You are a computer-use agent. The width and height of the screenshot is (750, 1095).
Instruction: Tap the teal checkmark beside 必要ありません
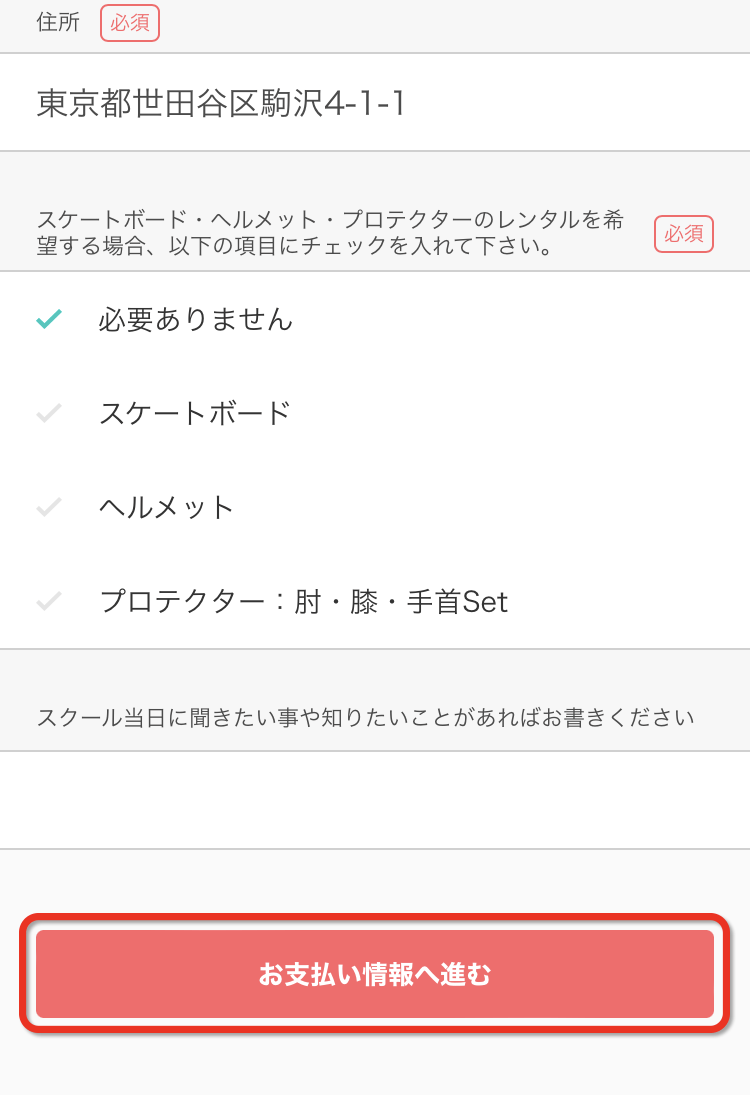coord(49,319)
